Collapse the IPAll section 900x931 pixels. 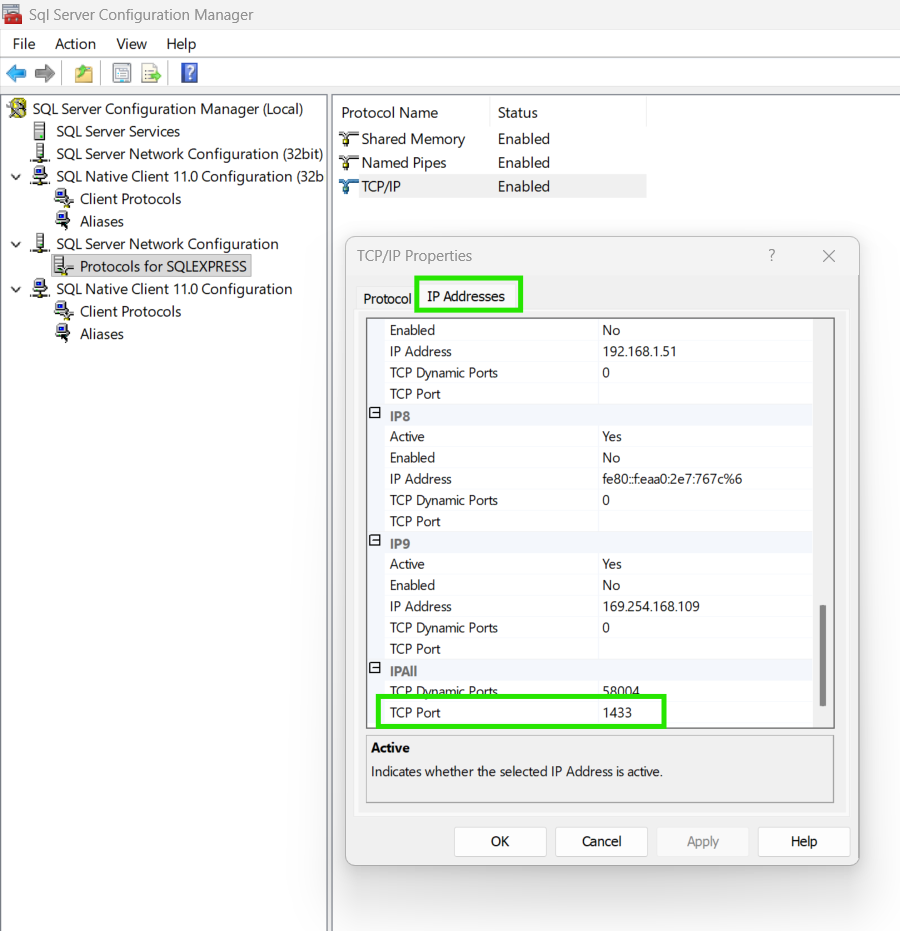[x=374, y=668]
